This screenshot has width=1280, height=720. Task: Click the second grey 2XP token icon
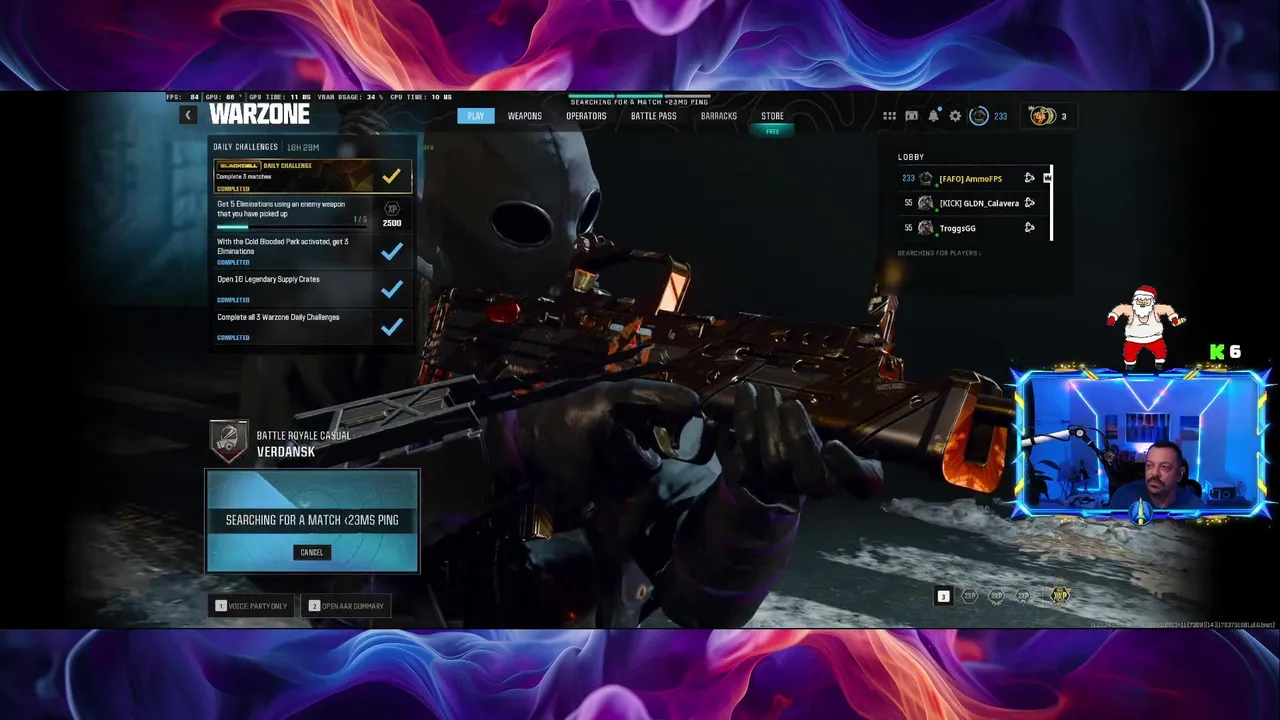[x=996, y=596]
